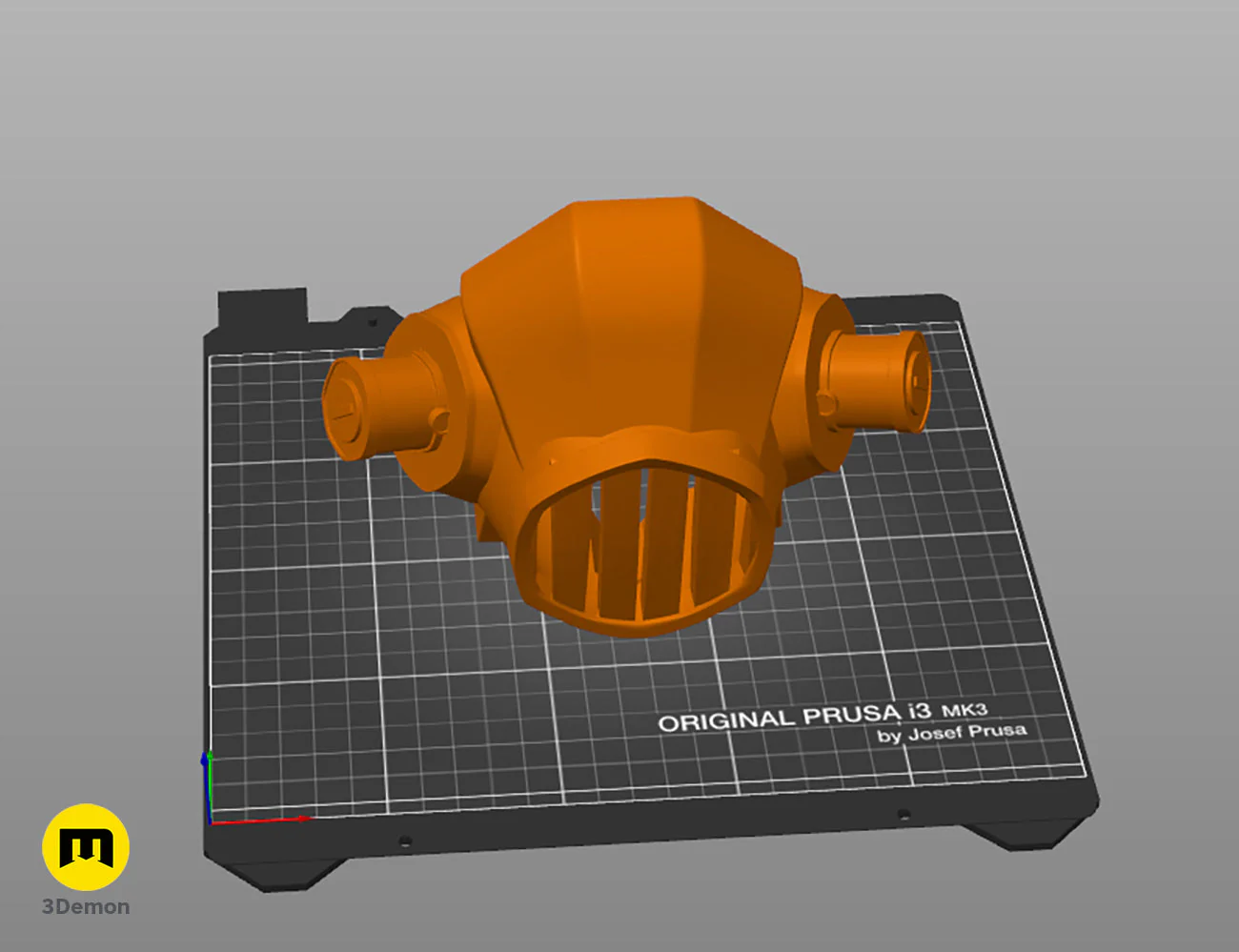This screenshot has width=1239, height=952.
Task: Click the front-left foot of the print bed
Action: 276,872
